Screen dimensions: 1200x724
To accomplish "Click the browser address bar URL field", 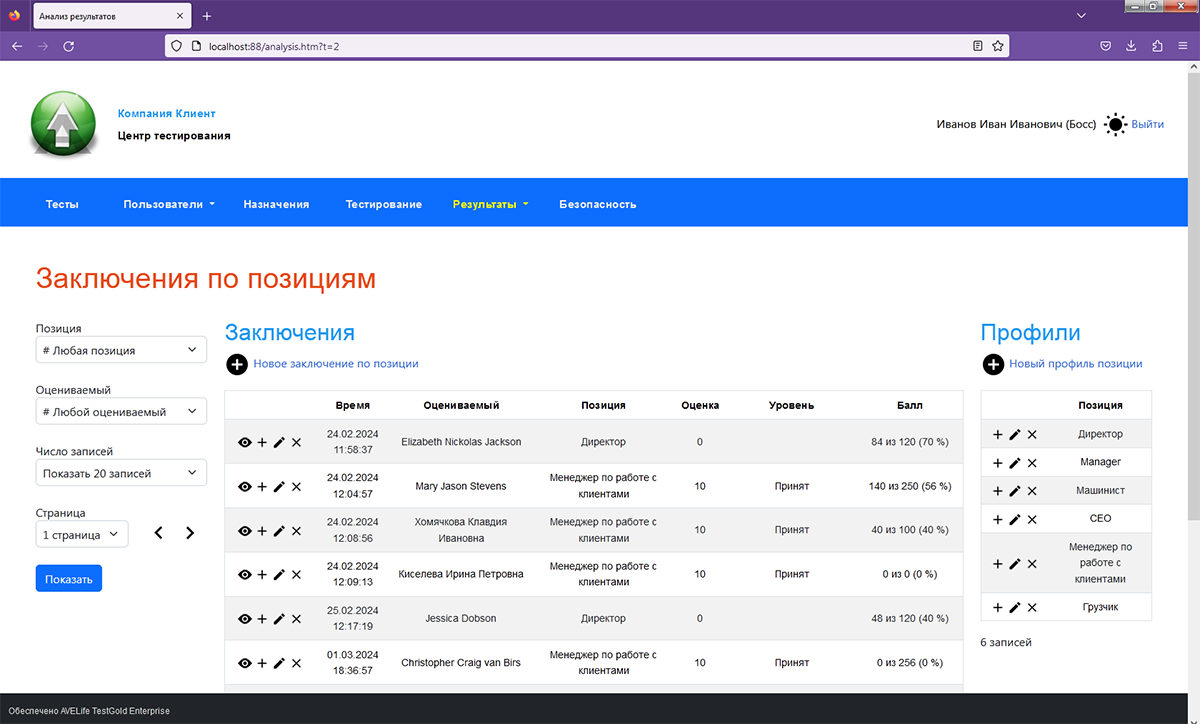I will (580, 46).
